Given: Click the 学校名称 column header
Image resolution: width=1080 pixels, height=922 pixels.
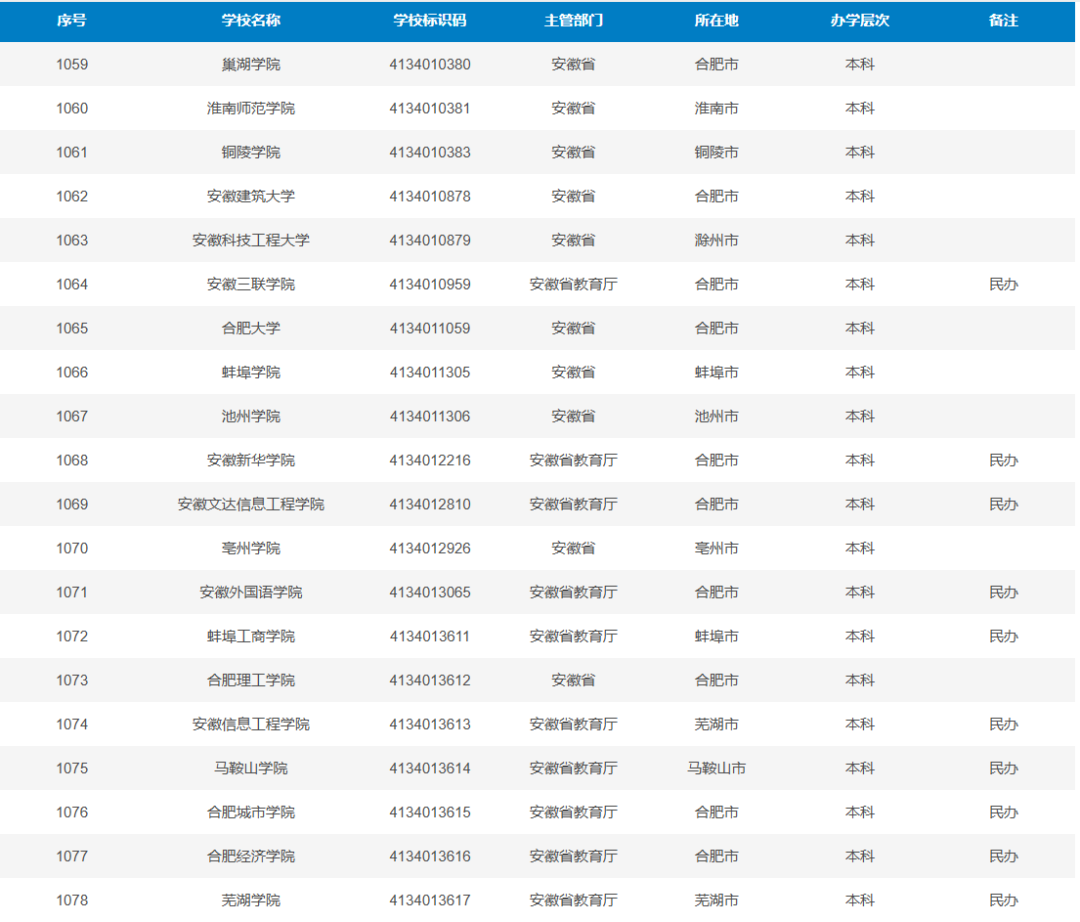Looking at the screenshot, I should pos(251,21).
